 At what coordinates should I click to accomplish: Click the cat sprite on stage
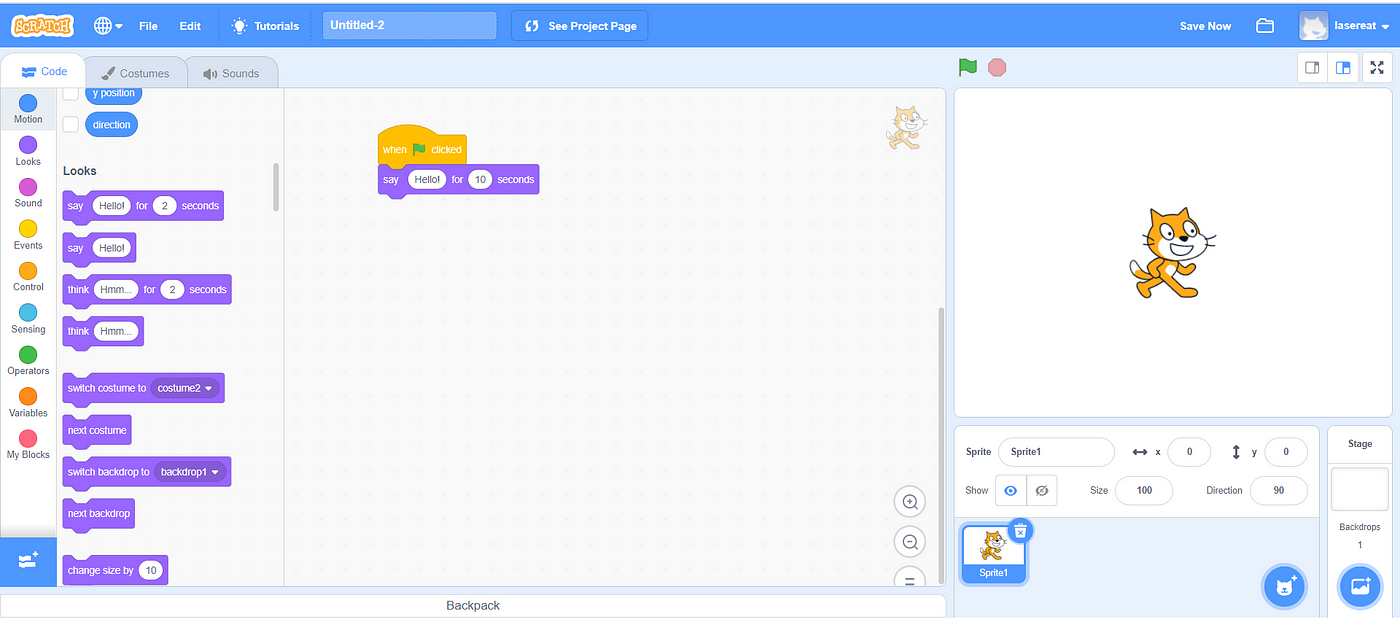tap(1171, 252)
